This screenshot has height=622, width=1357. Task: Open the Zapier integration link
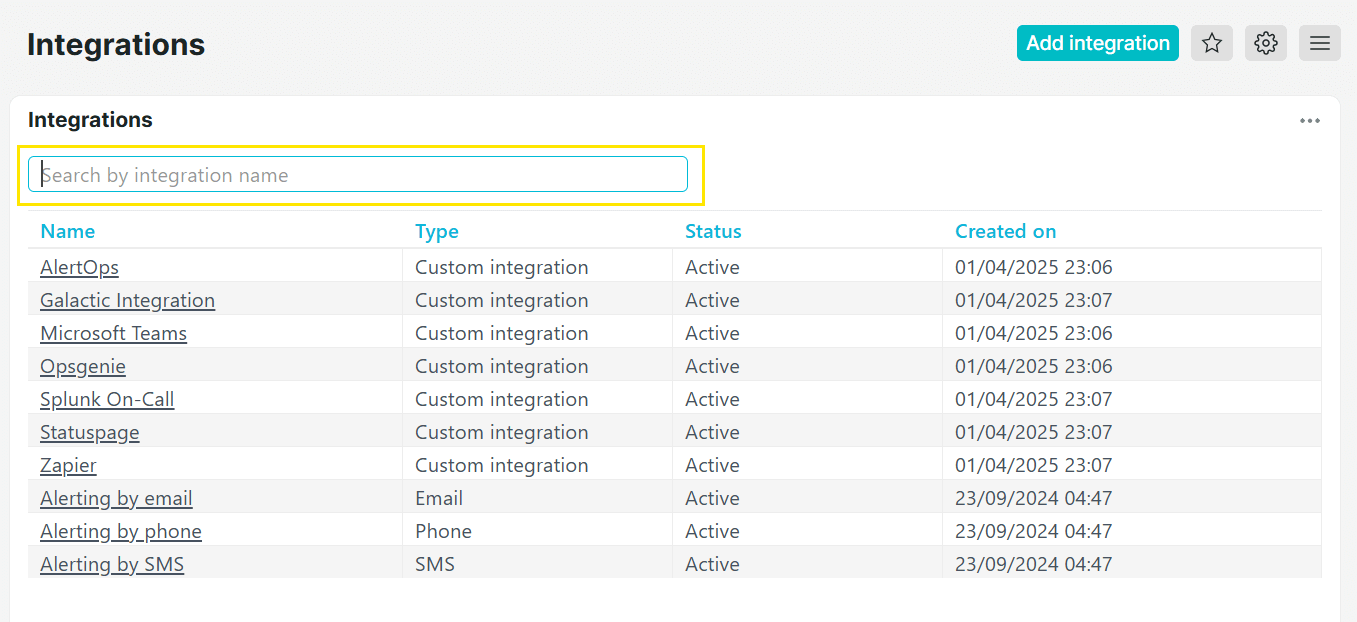(68, 465)
